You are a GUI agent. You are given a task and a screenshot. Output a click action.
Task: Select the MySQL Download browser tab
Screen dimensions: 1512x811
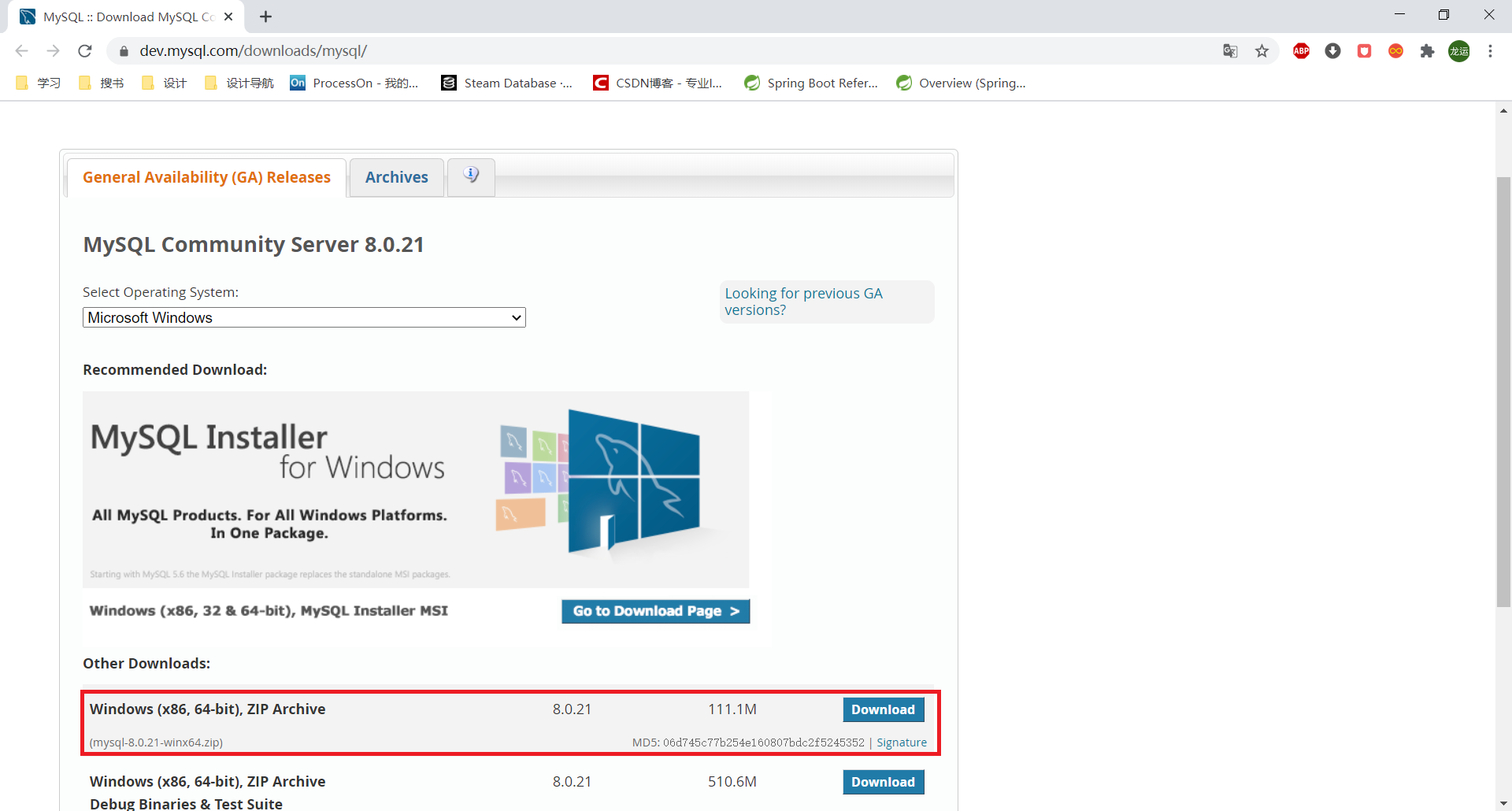pos(126,17)
